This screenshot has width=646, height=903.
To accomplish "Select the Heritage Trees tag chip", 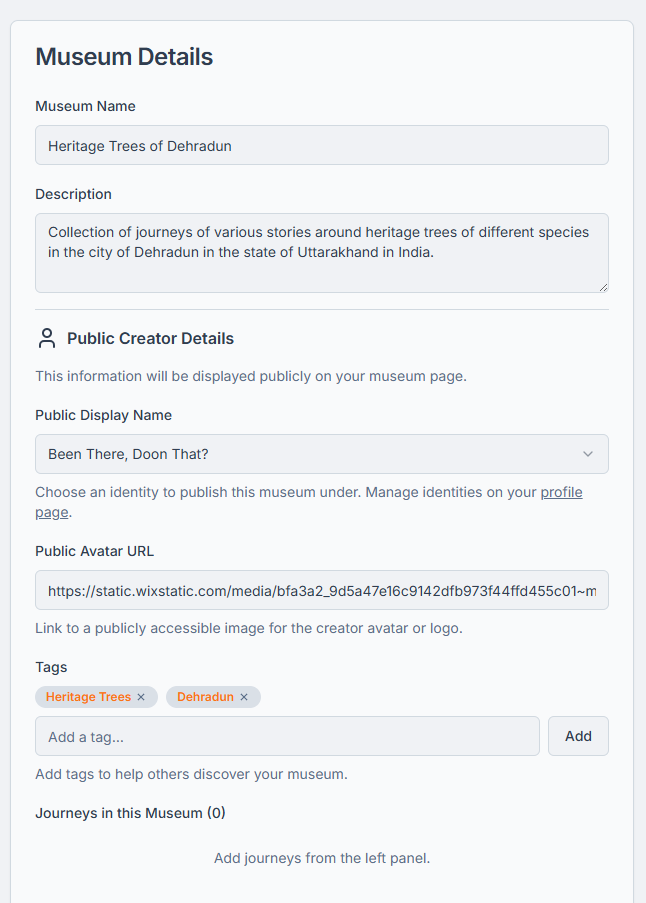I will coord(88,697).
